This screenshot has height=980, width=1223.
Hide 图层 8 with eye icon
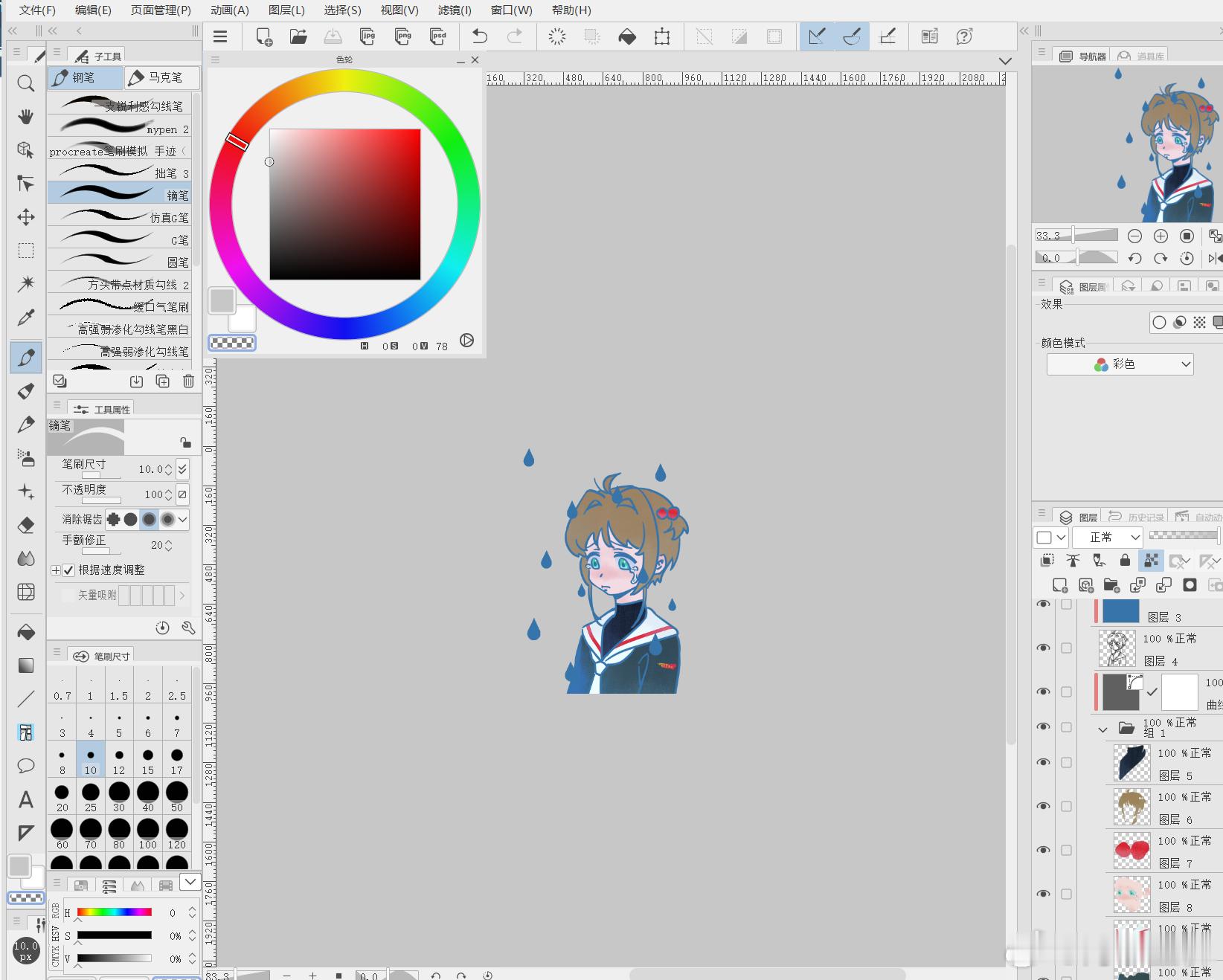(1044, 894)
